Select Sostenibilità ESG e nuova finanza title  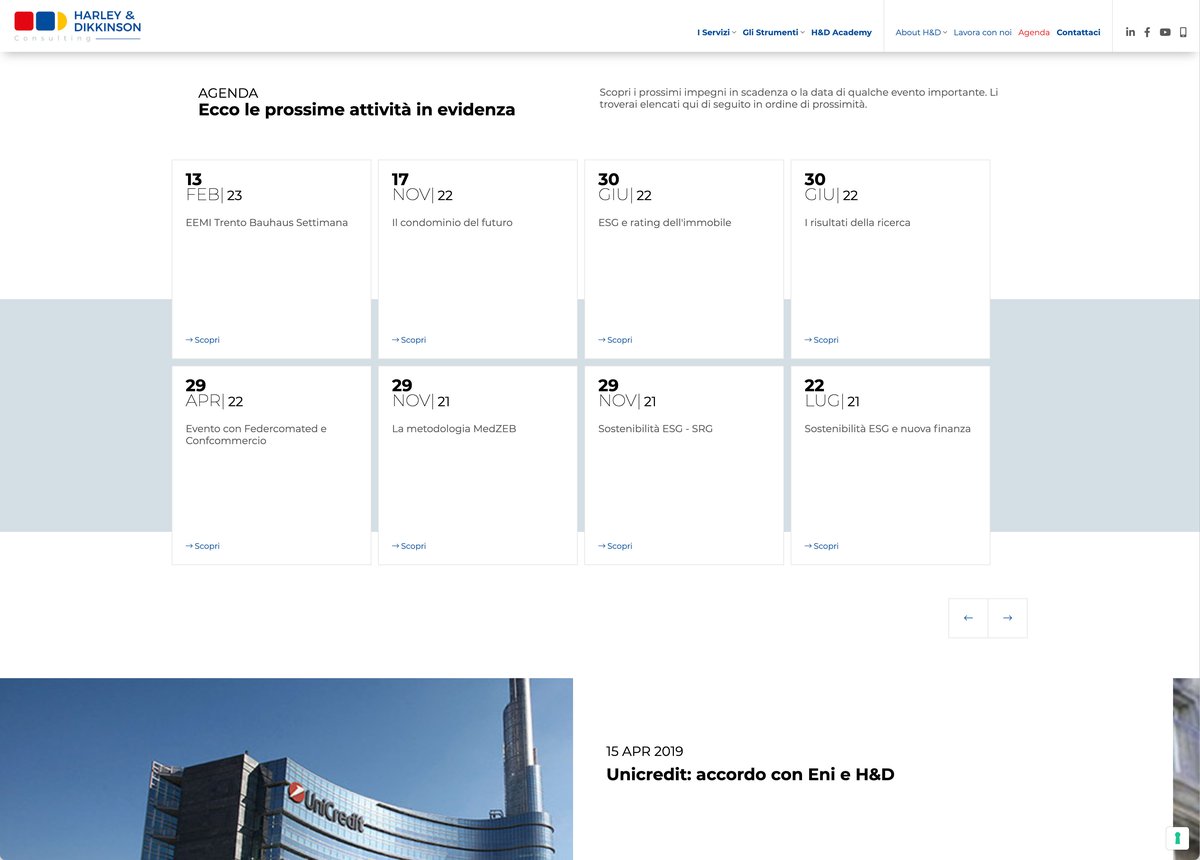(888, 429)
